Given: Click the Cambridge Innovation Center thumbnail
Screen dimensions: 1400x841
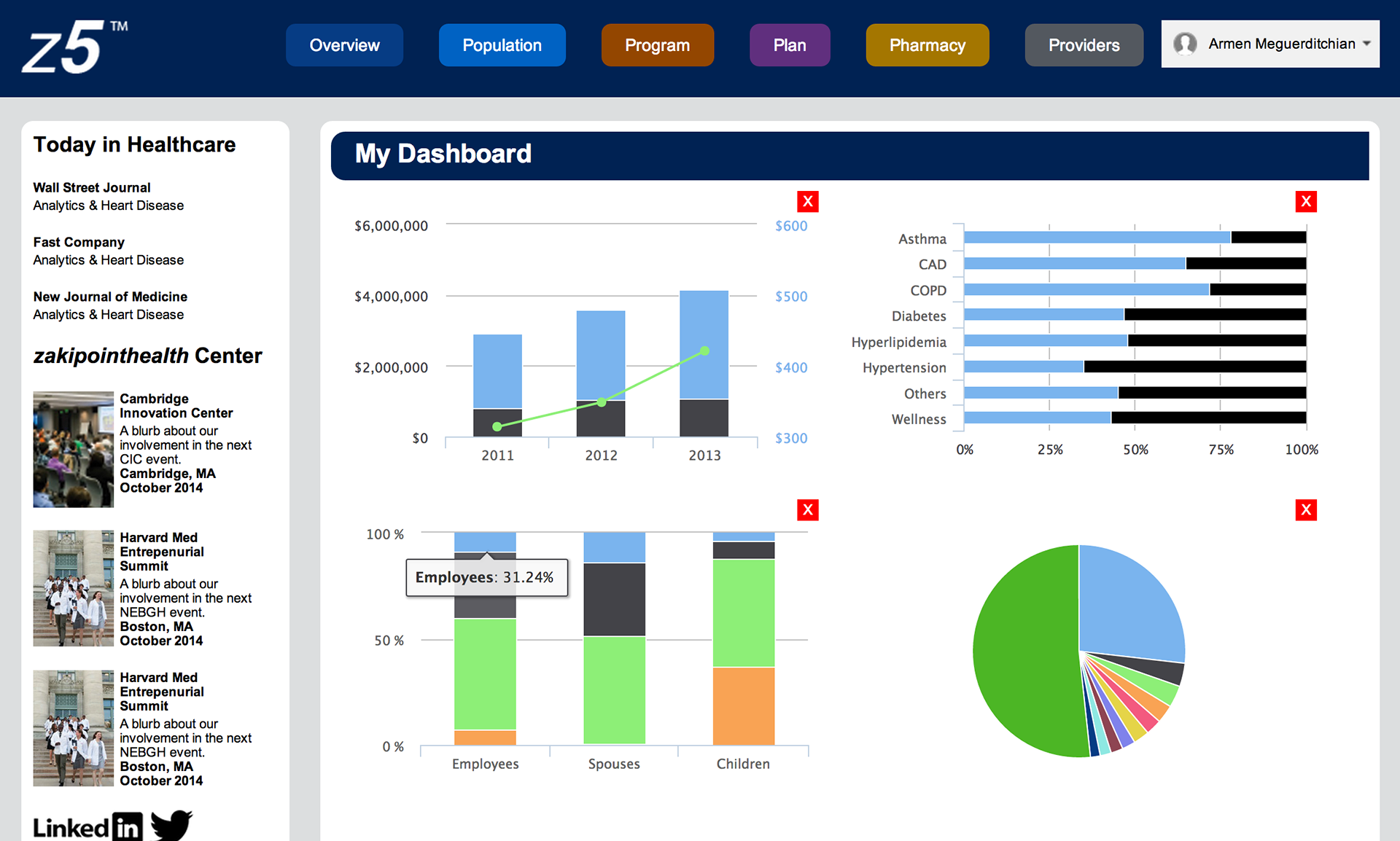Looking at the screenshot, I should (x=73, y=449).
